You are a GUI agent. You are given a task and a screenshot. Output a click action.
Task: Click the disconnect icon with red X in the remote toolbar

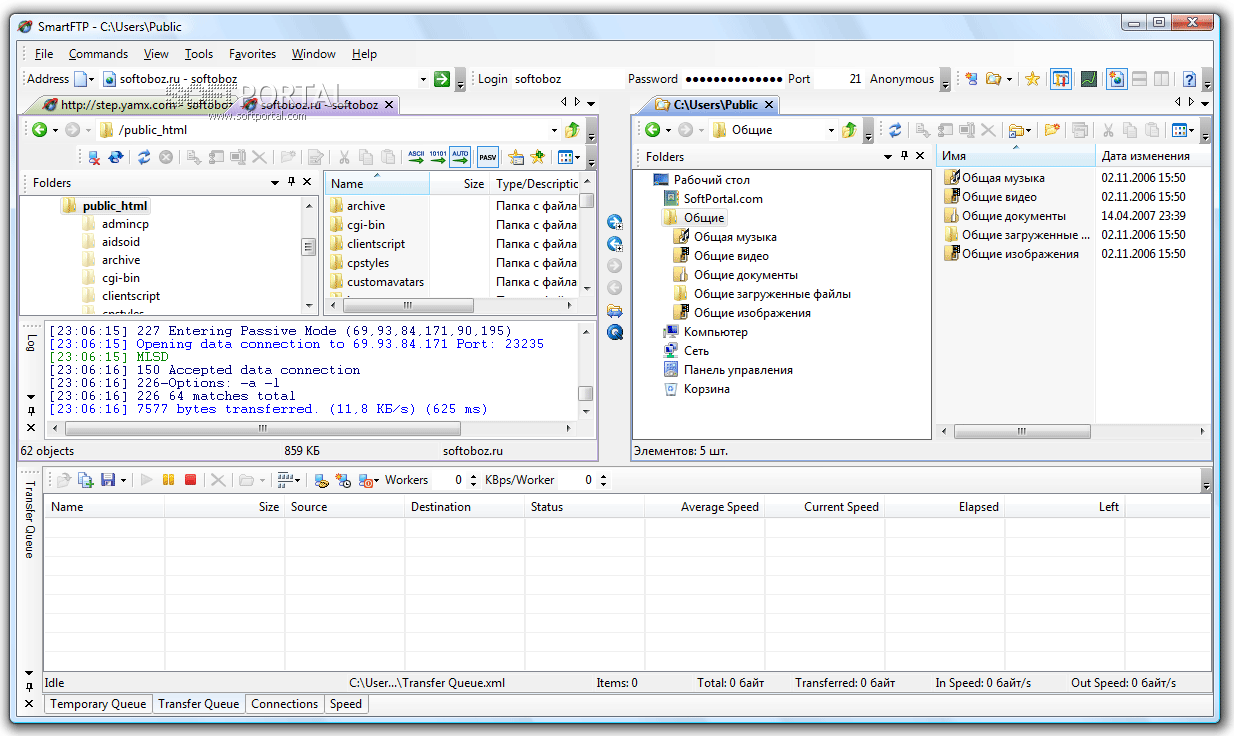(x=94, y=157)
